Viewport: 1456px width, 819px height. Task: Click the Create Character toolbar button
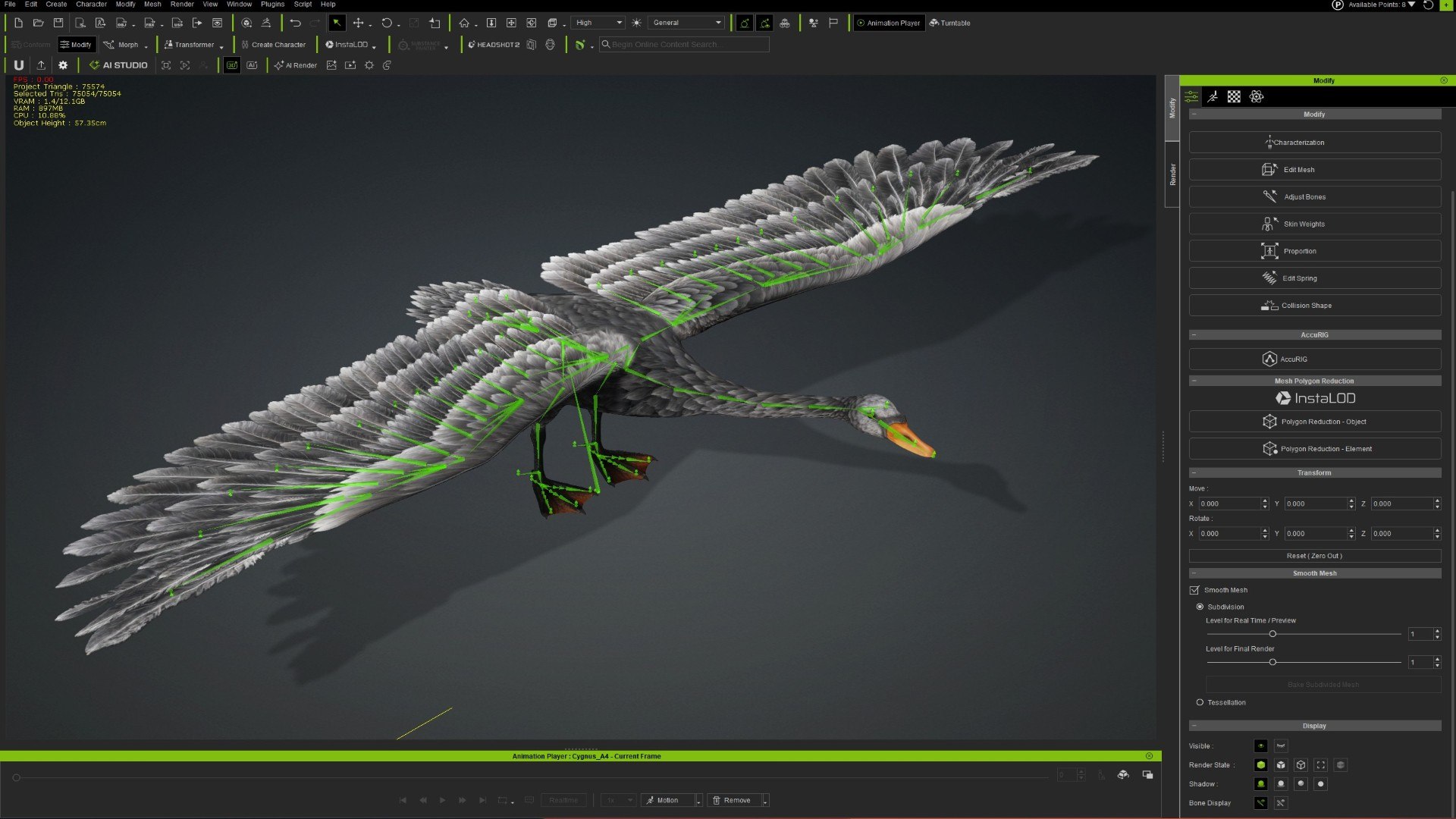273,45
